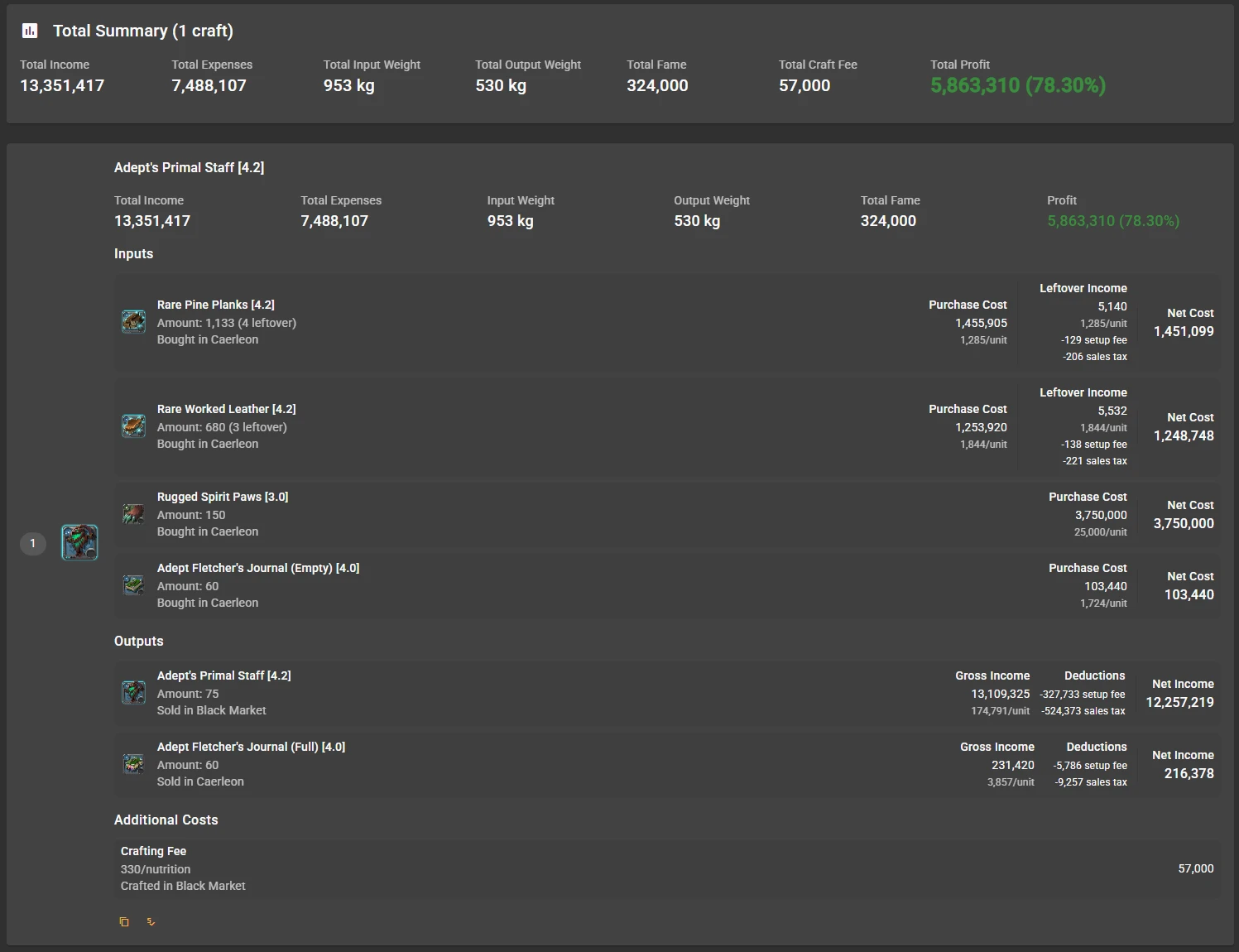This screenshot has height=952, width=1239.
Task: Select the Rugged Spirit Paws [3.0] name
Action: [223, 497]
